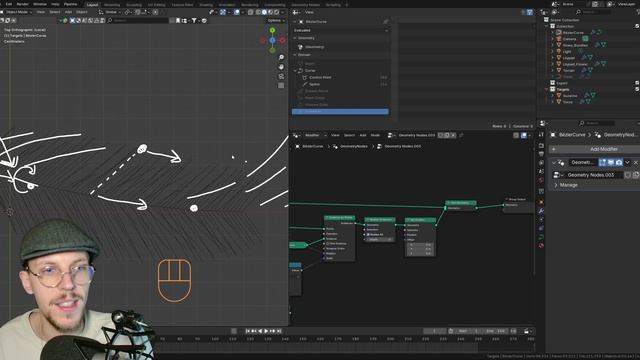The image size is (640, 360).
Task: Click the properties editor search field
Action: click(x=597, y=123)
